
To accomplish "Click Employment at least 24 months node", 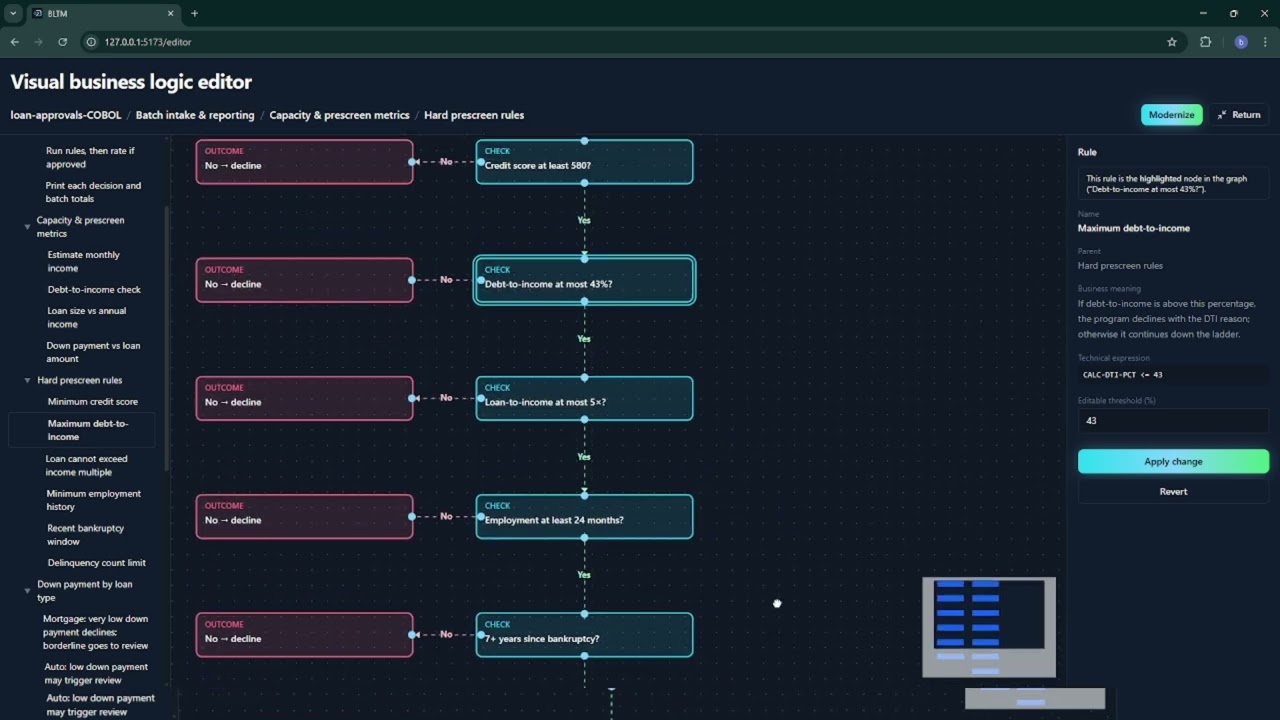I will (584, 516).
